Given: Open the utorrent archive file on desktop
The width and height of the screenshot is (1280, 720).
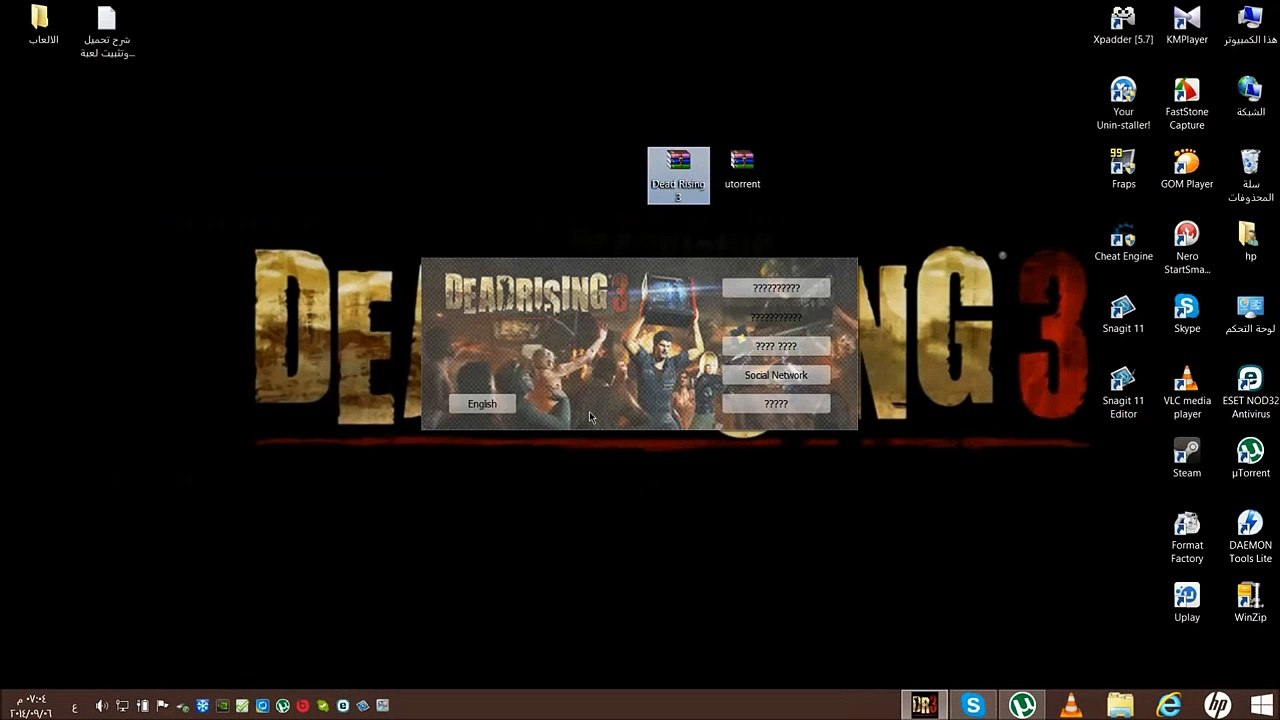Looking at the screenshot, I should pos(742,170).
